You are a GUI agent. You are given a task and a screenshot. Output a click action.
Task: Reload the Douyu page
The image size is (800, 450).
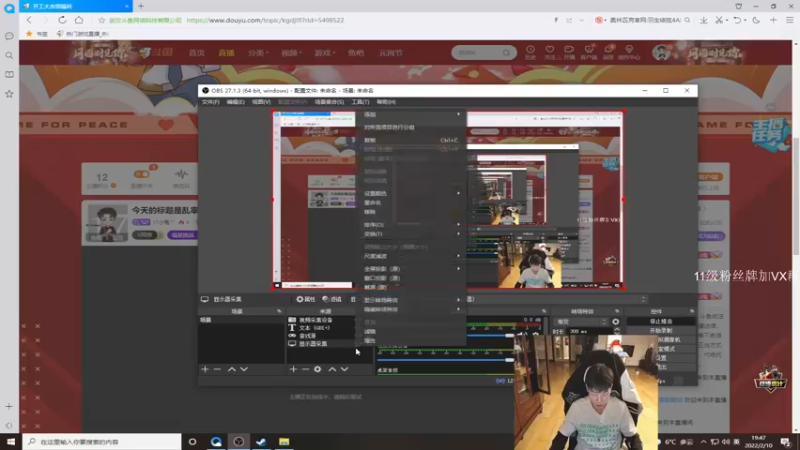[62, 20]
